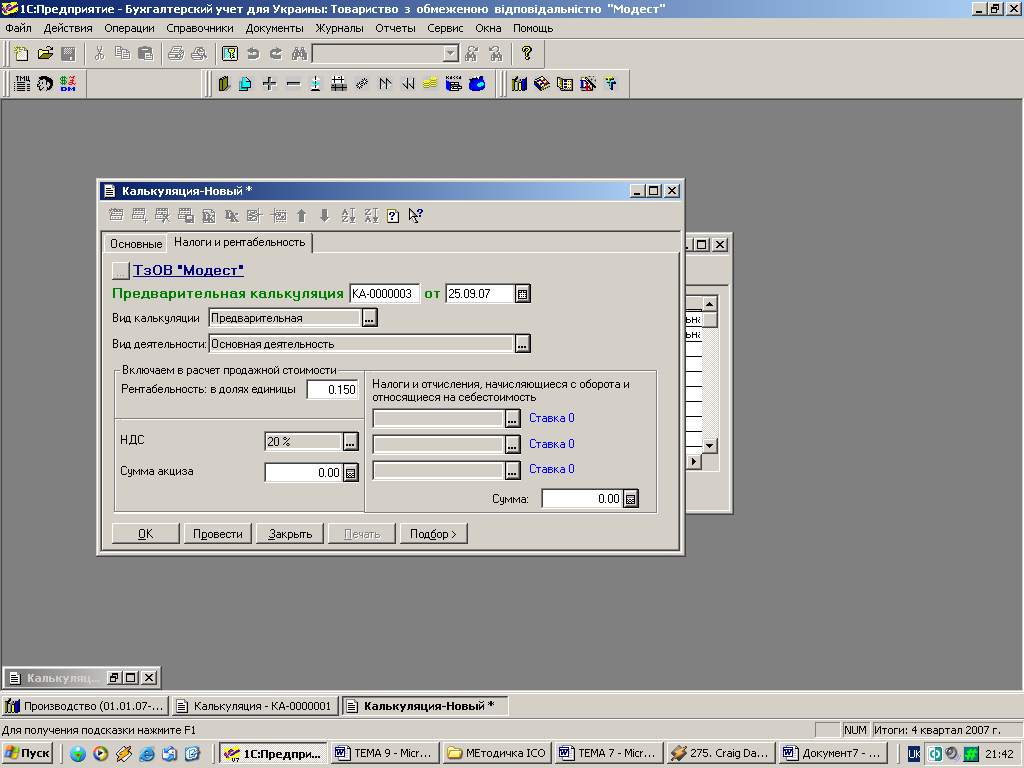Click the minus icon in toolbar
Image resolution: width=1024 pixels, height=768 pixels.
pyautogui.click(x=293, y=84)
